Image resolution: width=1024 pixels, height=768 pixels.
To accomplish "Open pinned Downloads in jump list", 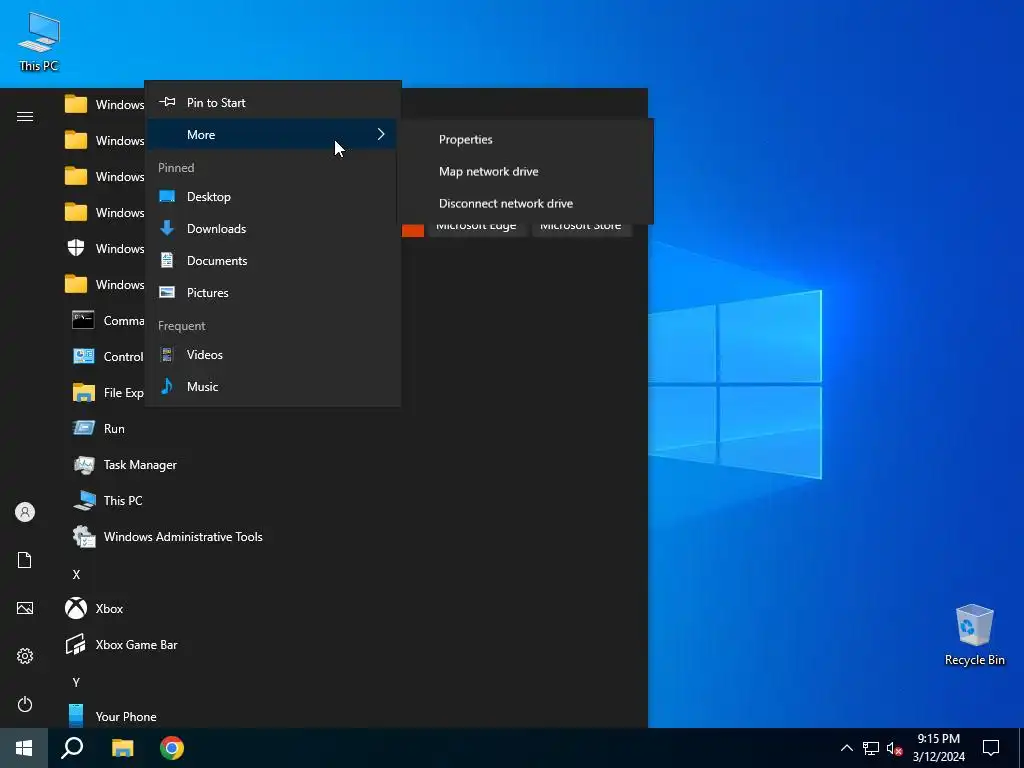I will click(272, 229).
